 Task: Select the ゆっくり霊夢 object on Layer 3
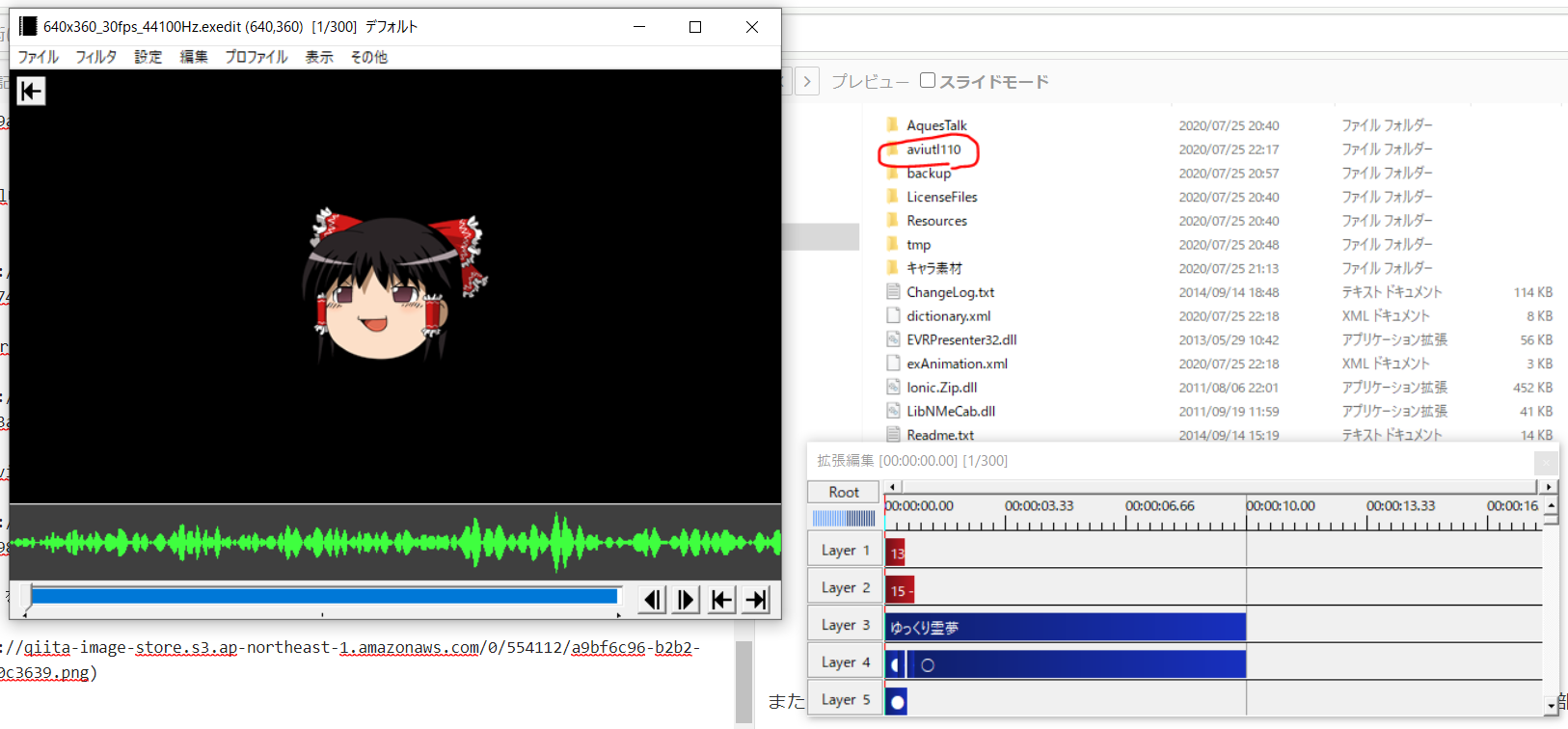click(1066, 628)
